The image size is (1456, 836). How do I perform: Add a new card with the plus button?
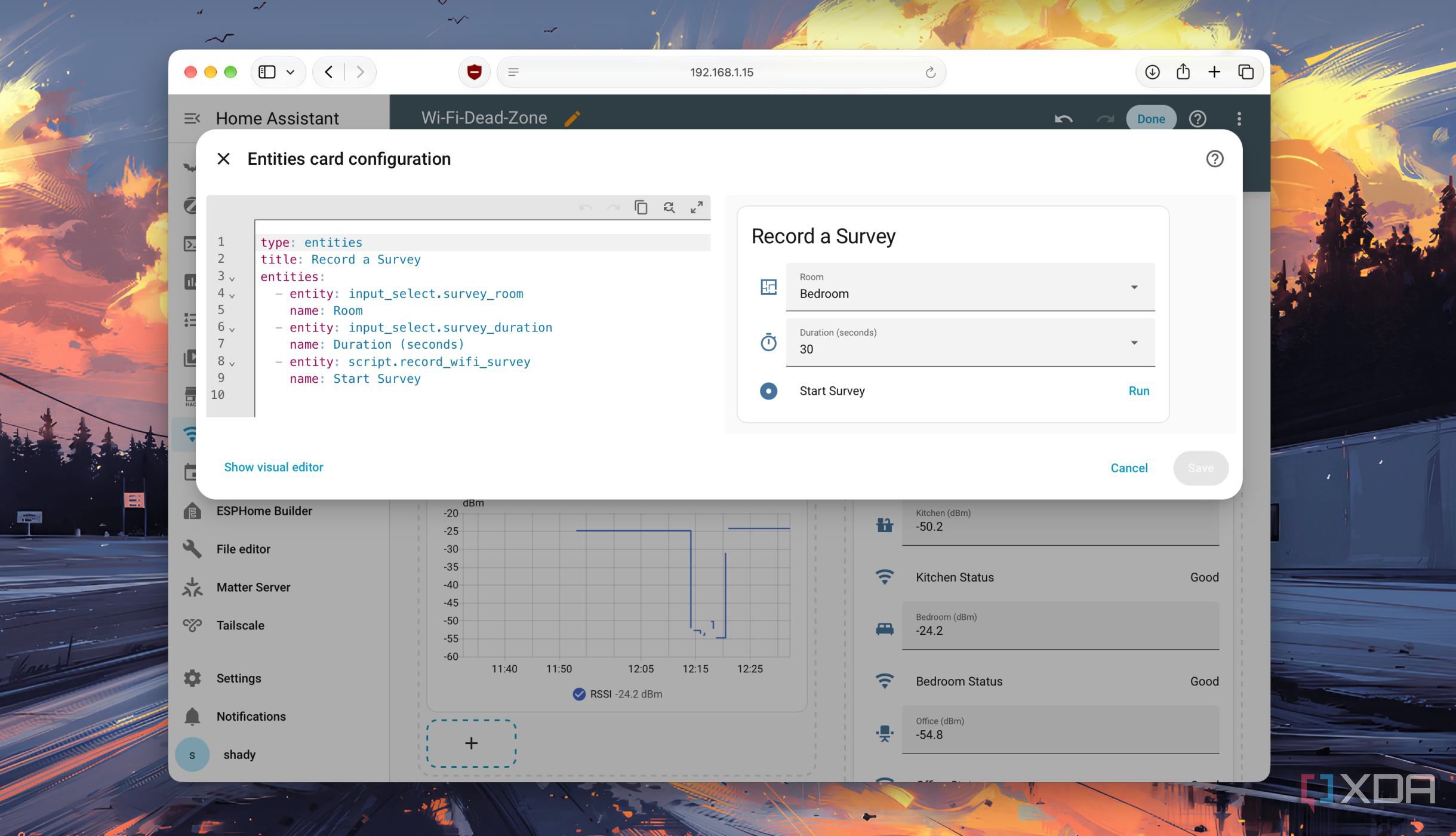(x=471, y=743)
